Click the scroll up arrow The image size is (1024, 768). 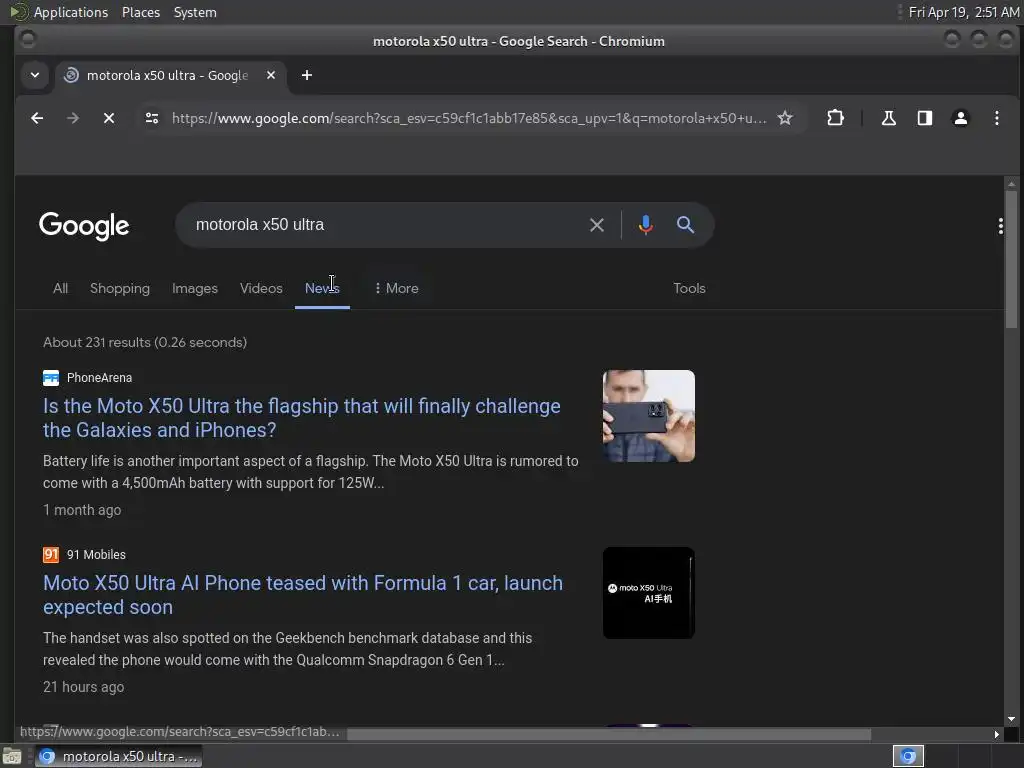(1012, 184)
